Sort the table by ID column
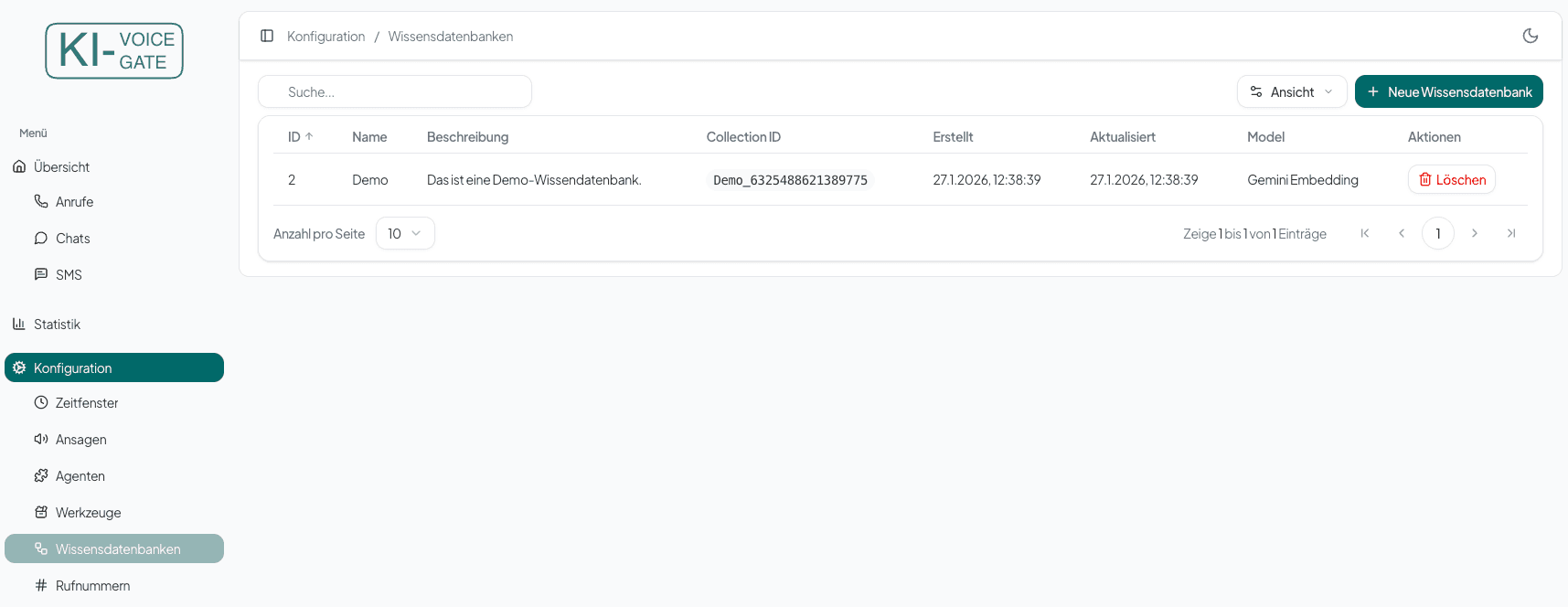 pos(301,136)
